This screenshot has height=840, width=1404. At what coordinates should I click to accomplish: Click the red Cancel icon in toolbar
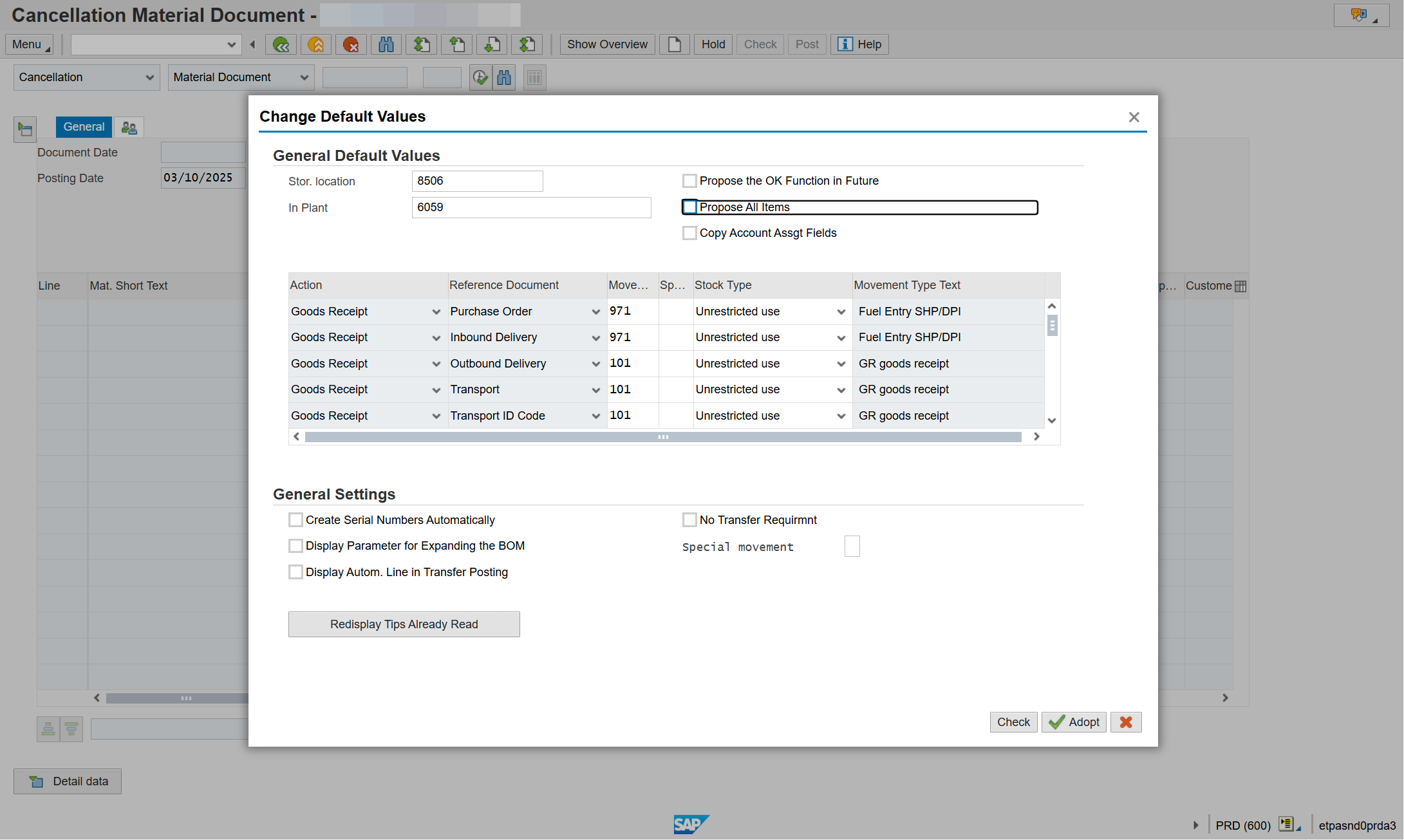pos(351,44)
